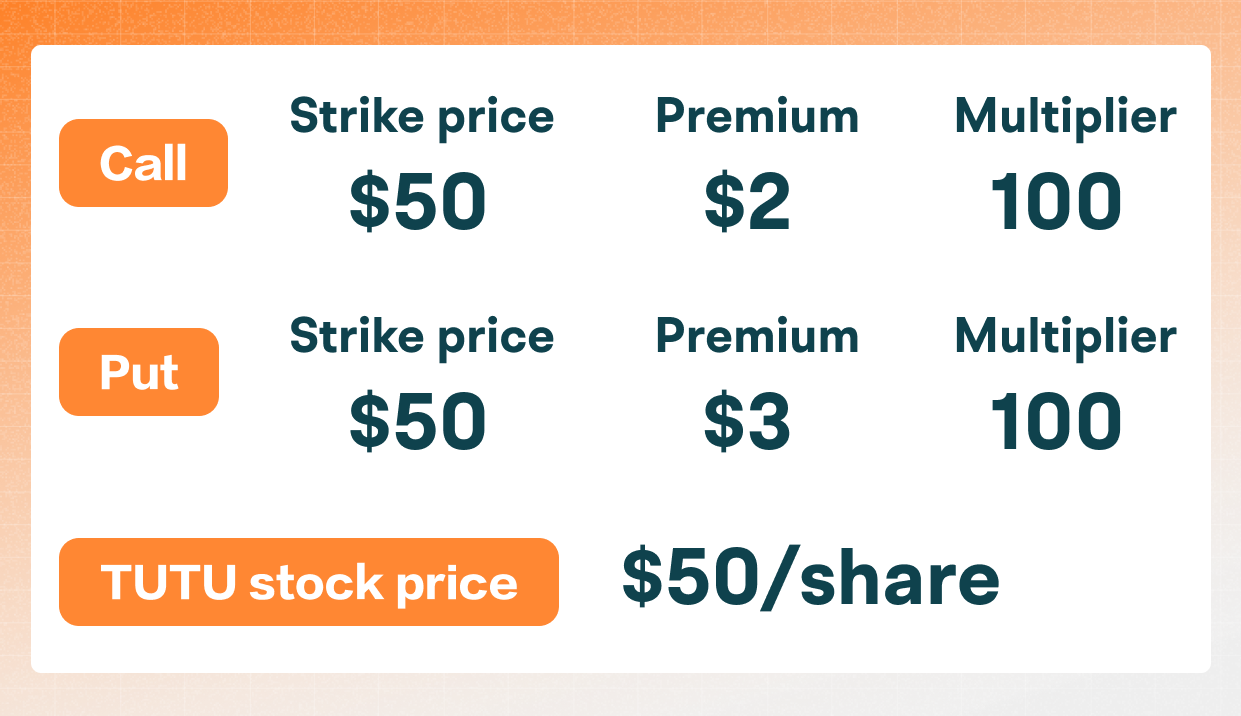Viewport: 1241px width, 716px height.
Task: Select the $2 Call premium value
Action: (747, 202)
